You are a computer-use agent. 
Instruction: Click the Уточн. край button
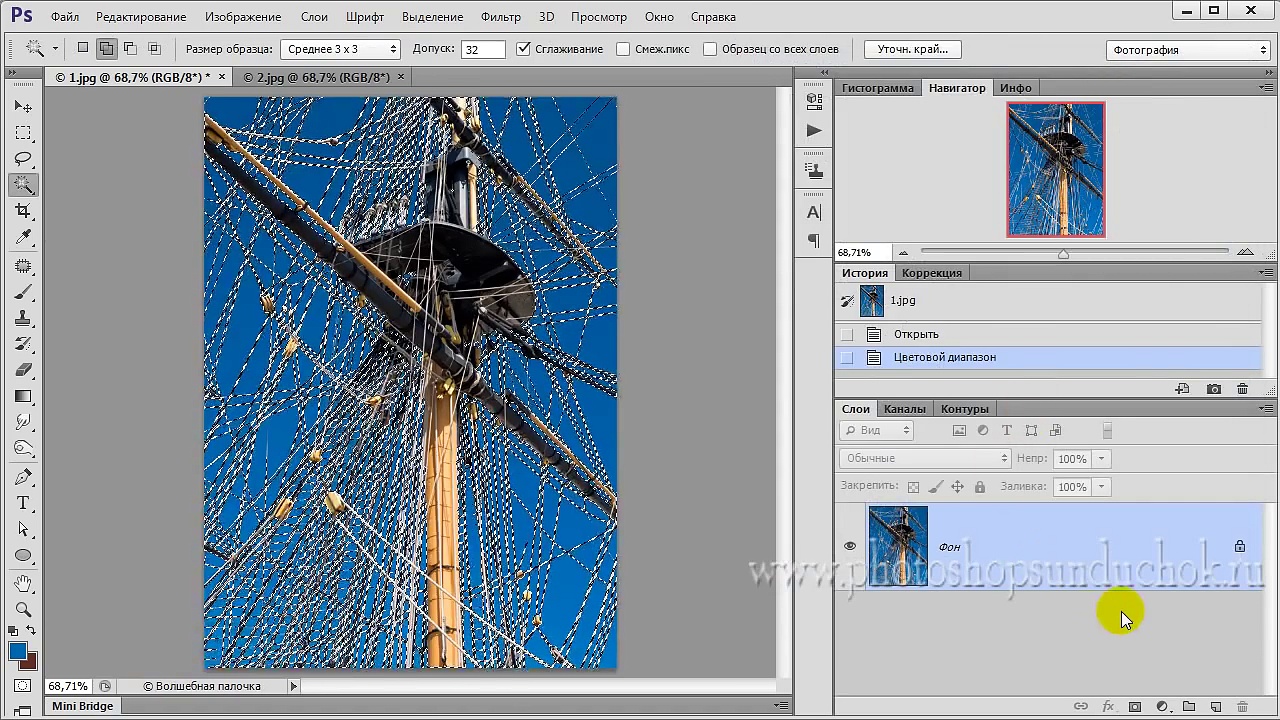pos(913,49)
